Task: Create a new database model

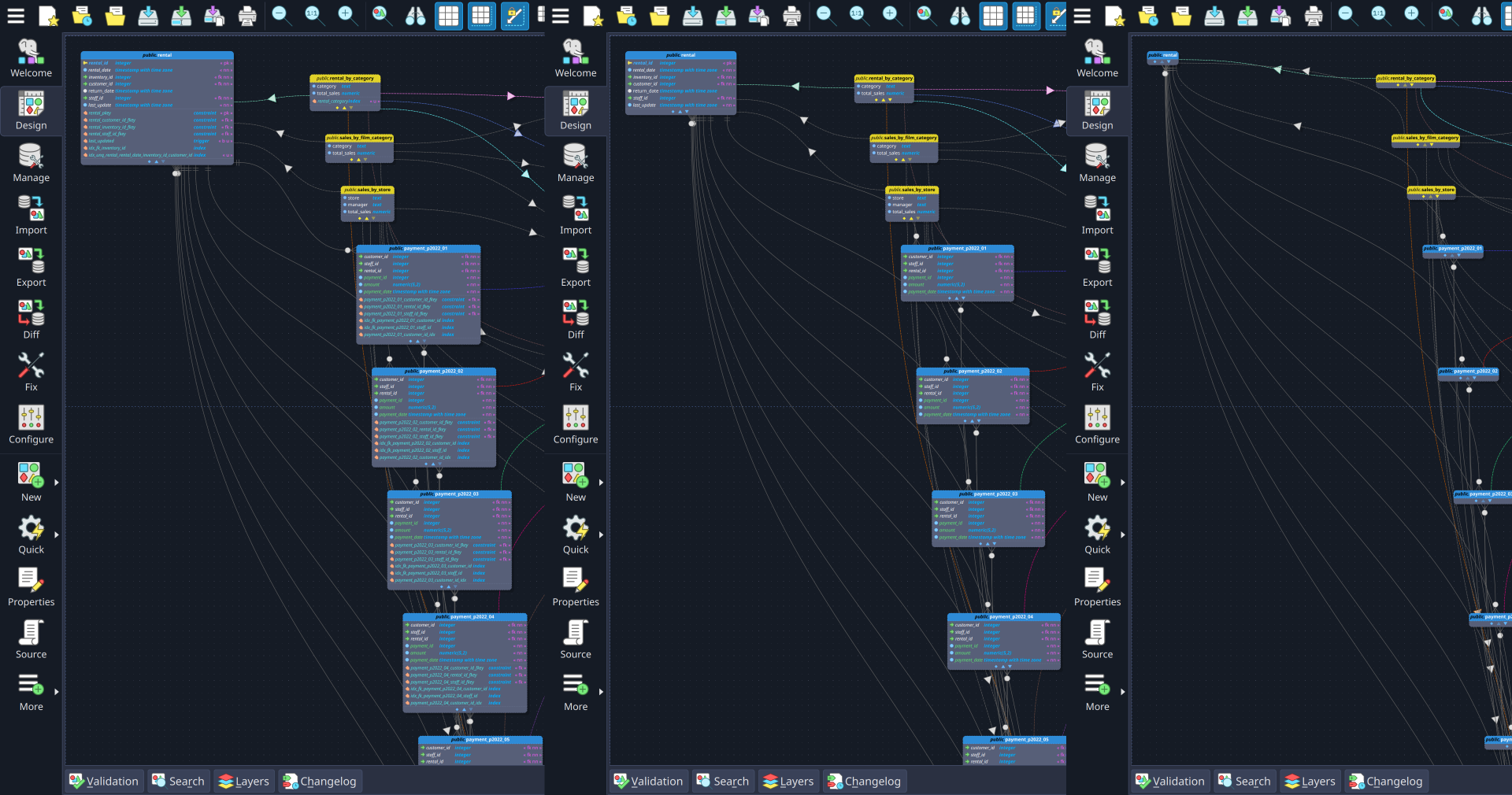Action: pos(49,16)
